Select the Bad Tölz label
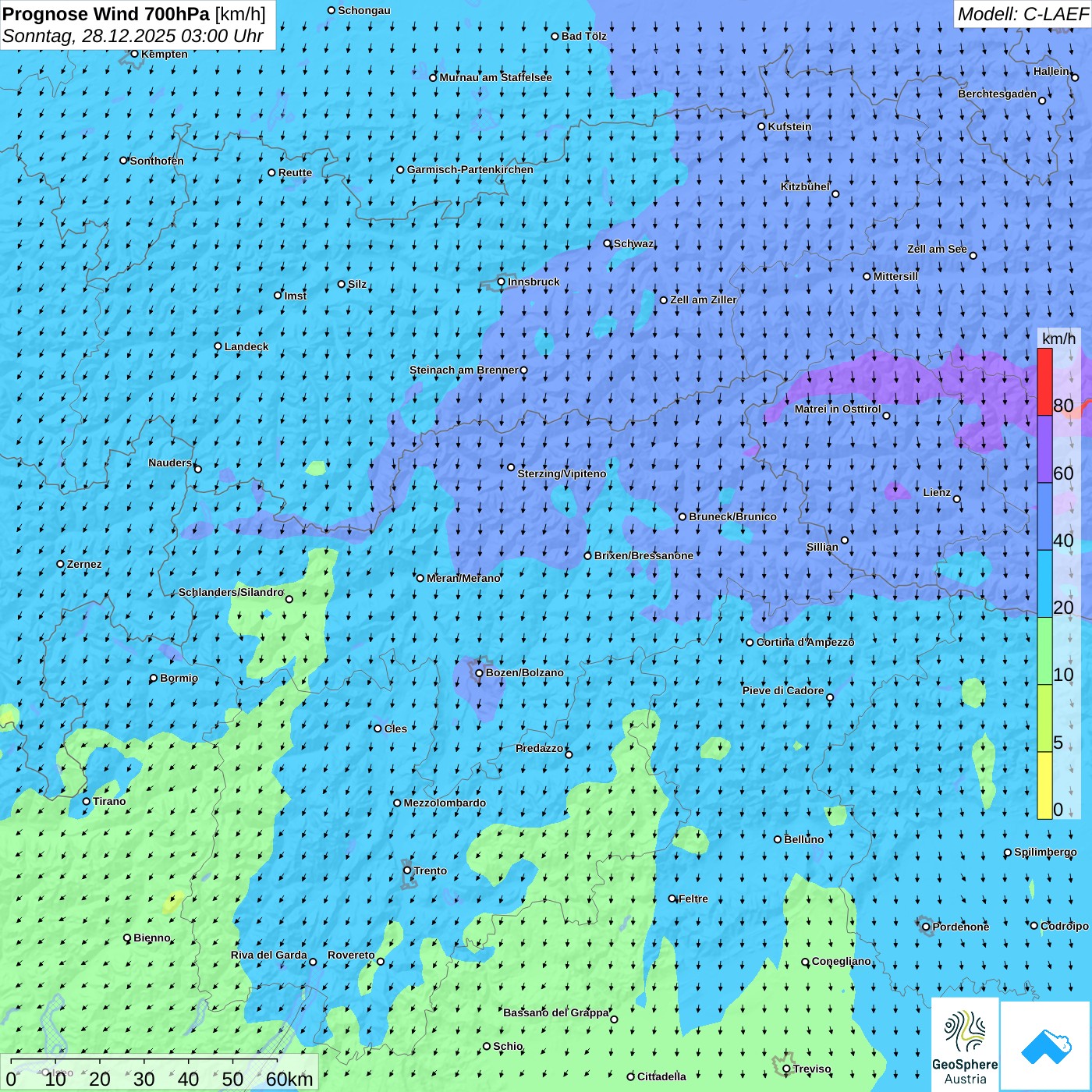The image size is (1092, 1092). click(584, 36)
